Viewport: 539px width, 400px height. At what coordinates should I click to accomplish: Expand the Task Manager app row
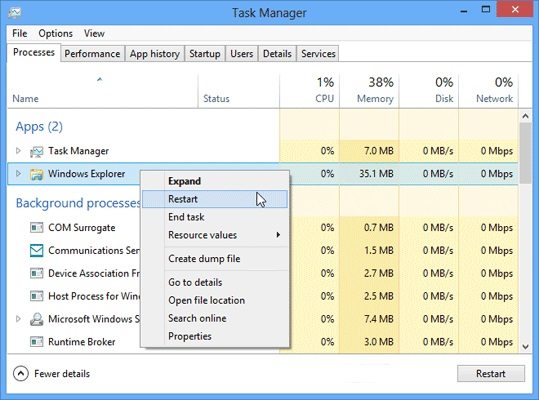[18, 151]
